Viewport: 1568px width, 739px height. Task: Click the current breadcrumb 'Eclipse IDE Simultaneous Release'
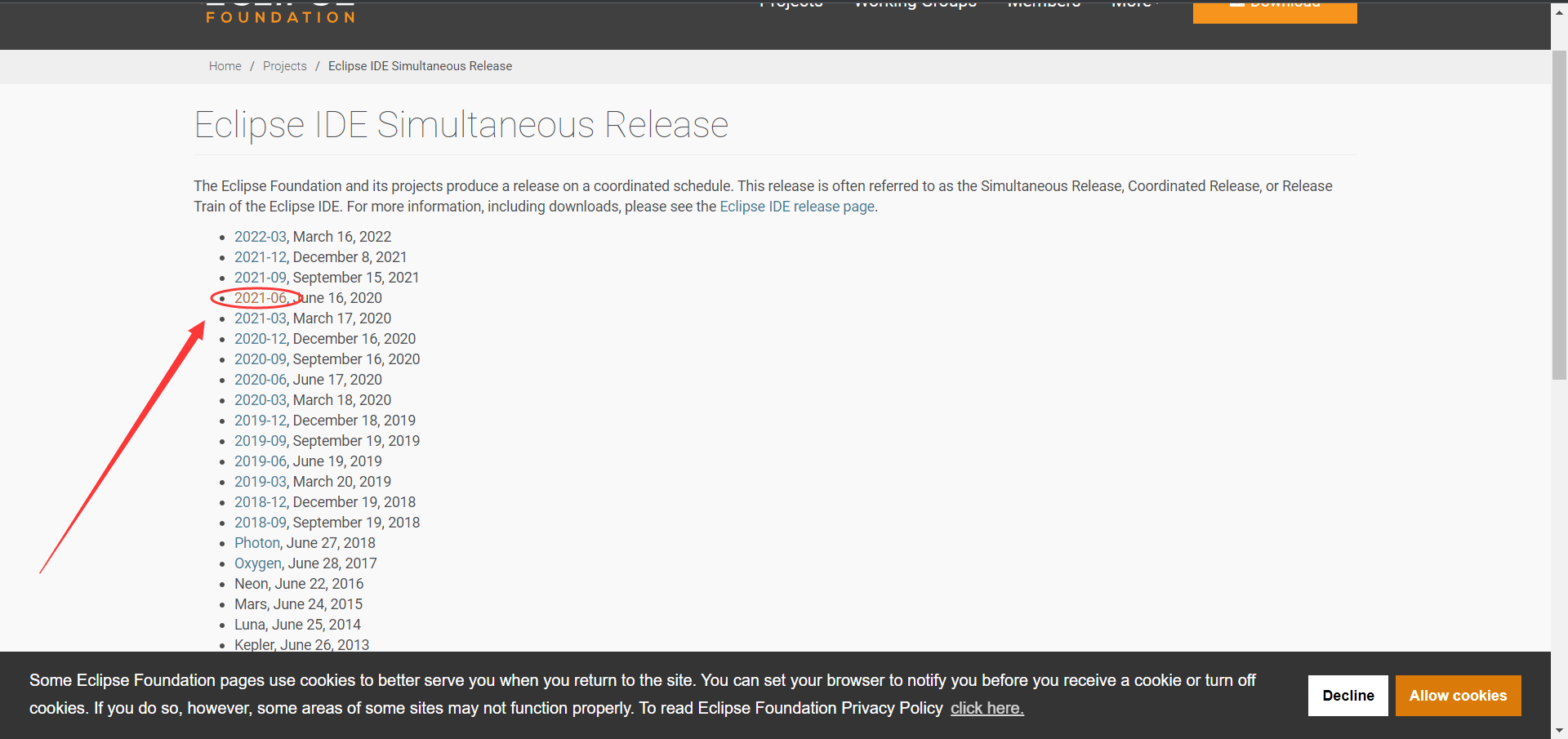420,66
